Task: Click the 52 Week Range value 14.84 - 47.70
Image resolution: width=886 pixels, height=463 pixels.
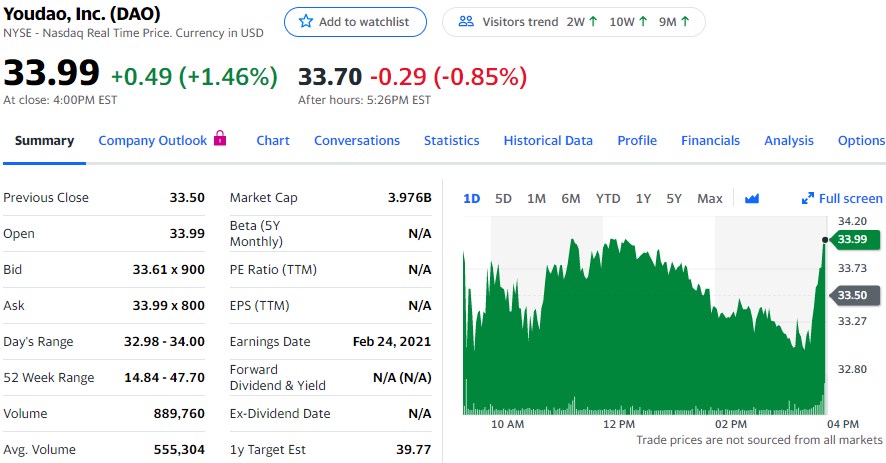Action: click(x=164, y=378)
